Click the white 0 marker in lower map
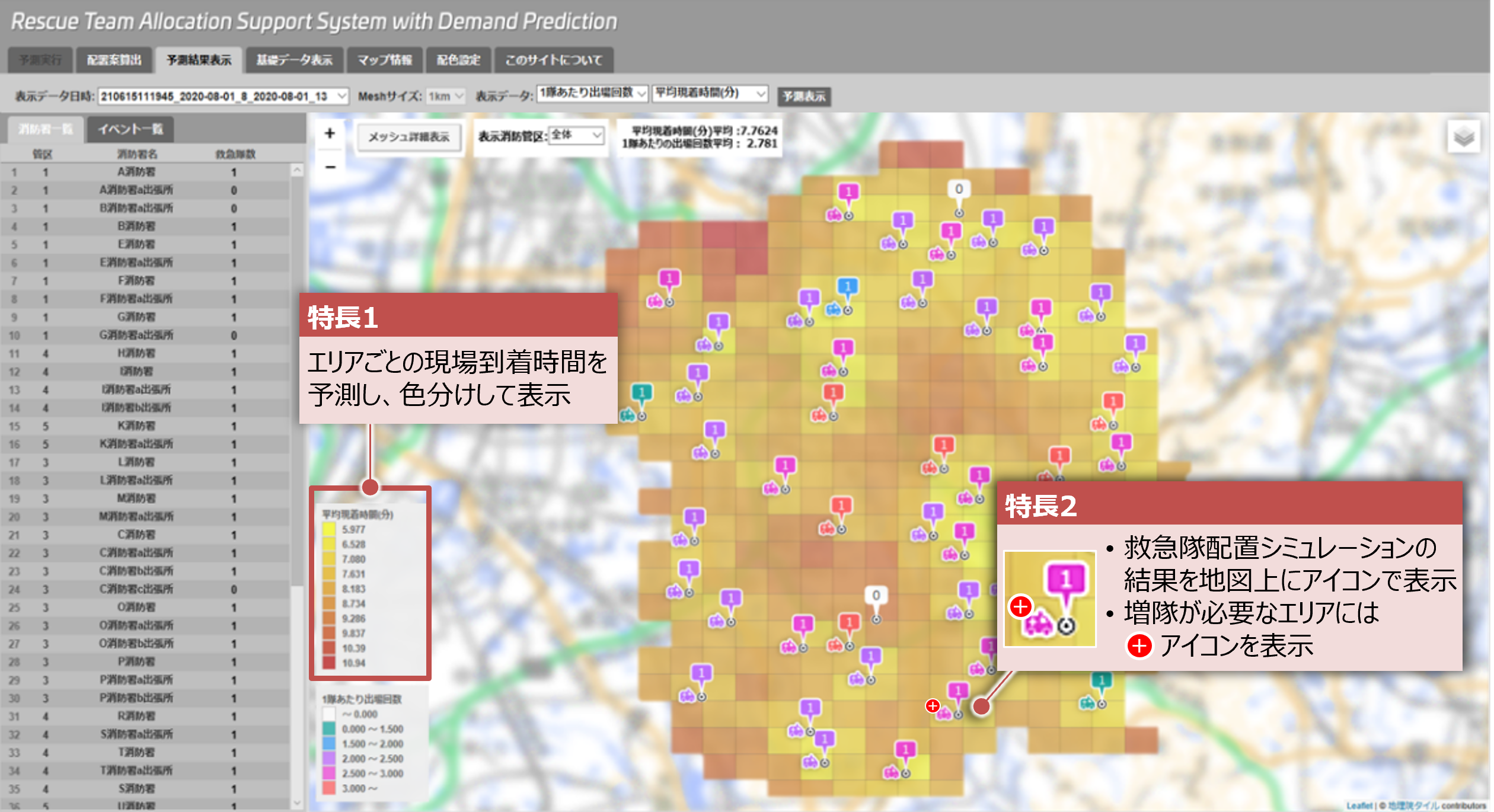 [876, 595]
